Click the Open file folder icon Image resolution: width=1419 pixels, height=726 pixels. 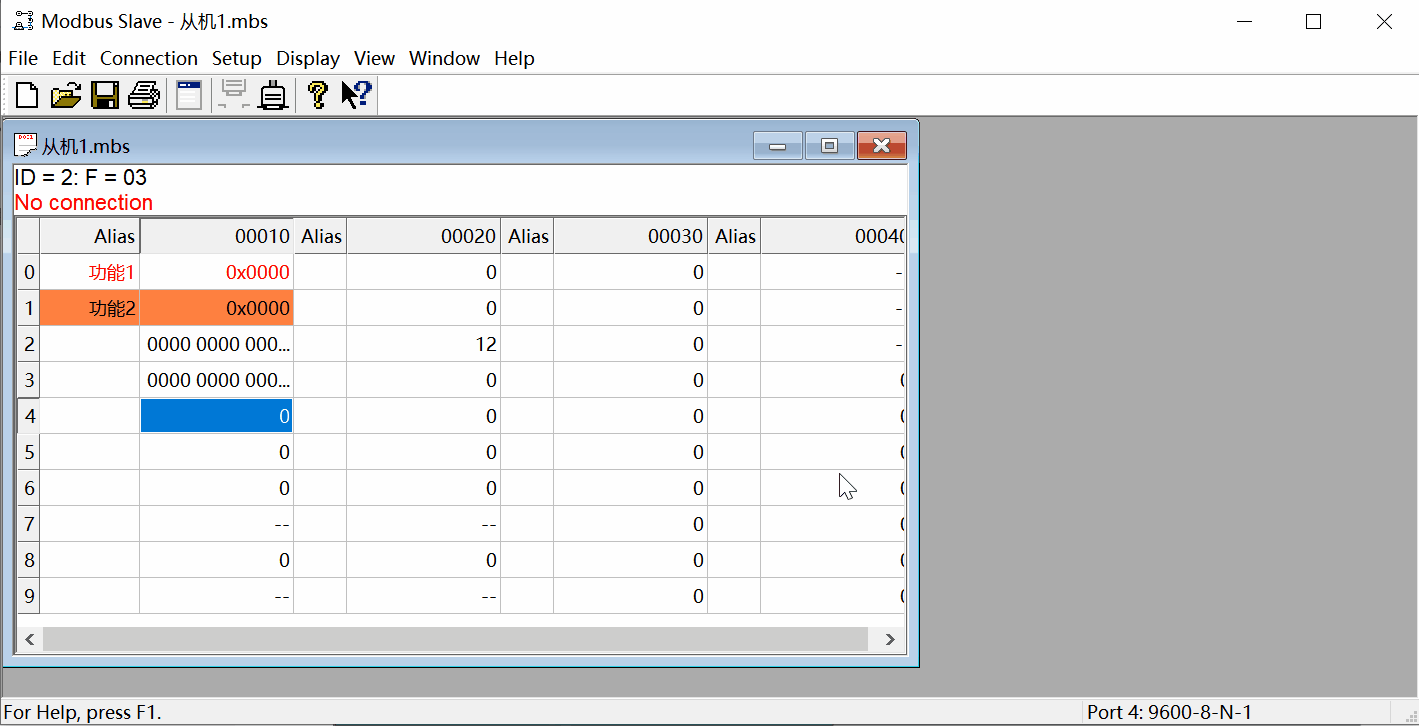(66, 95)
